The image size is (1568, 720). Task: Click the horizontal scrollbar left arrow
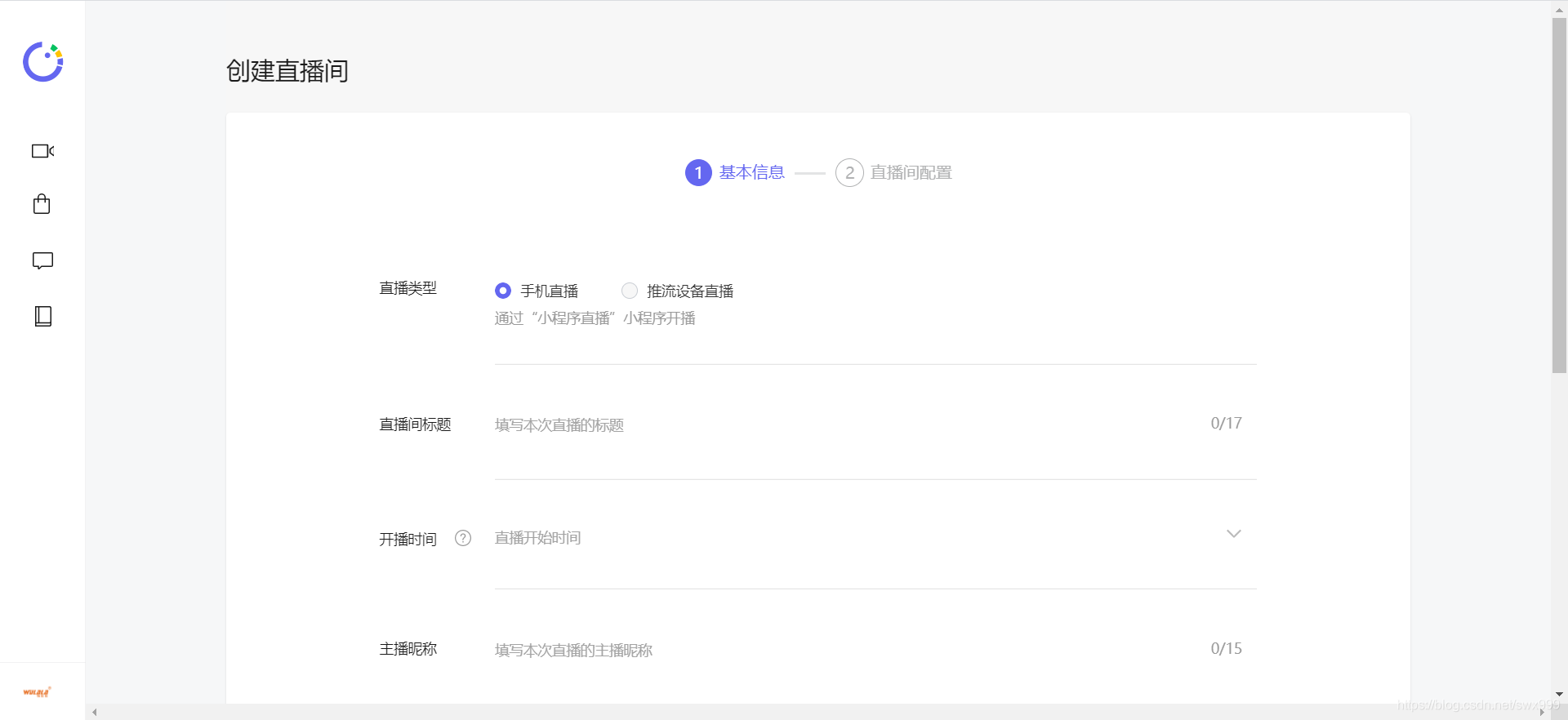tap(95, 713)
